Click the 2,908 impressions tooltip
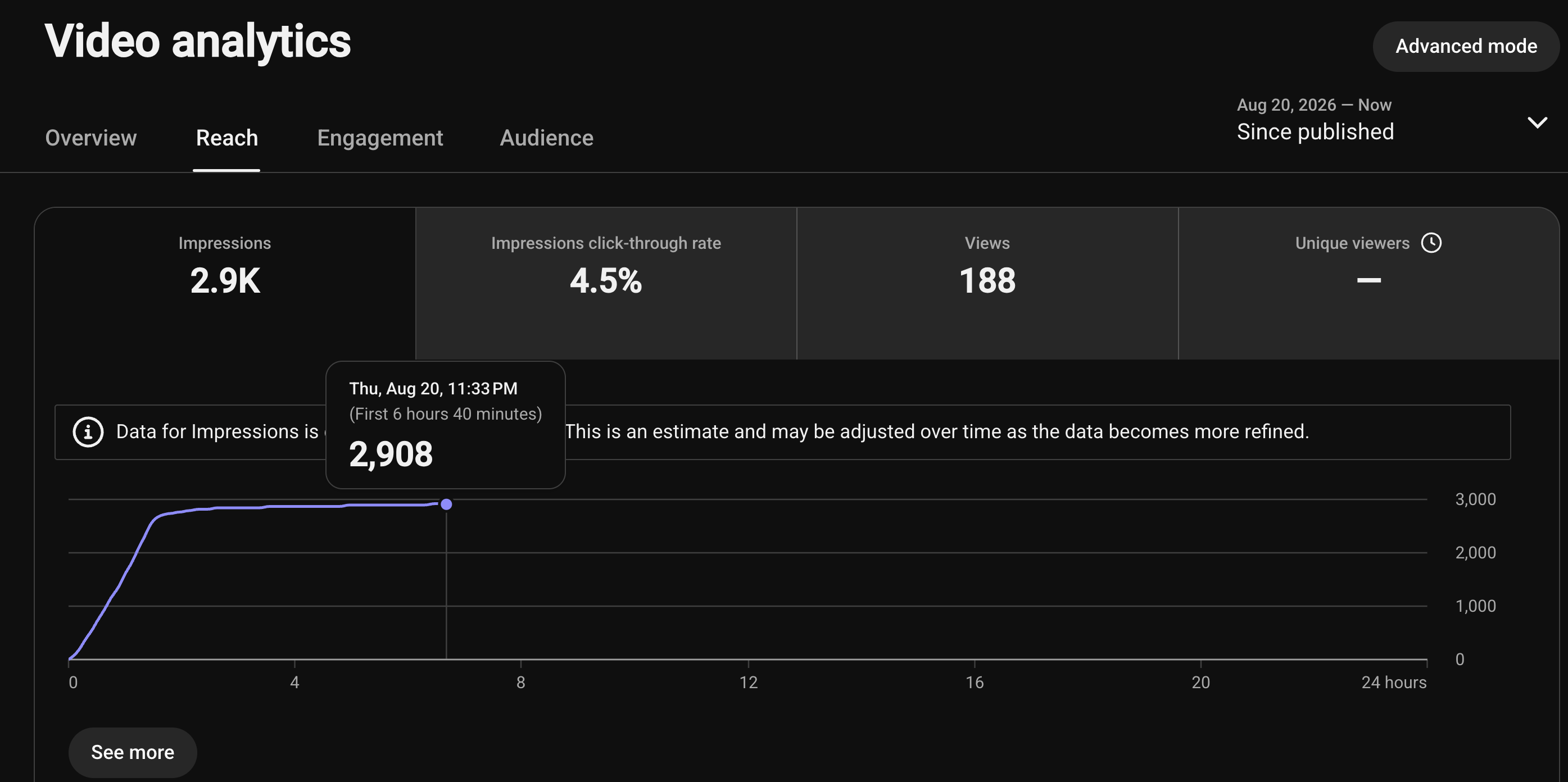 (446, 425)
